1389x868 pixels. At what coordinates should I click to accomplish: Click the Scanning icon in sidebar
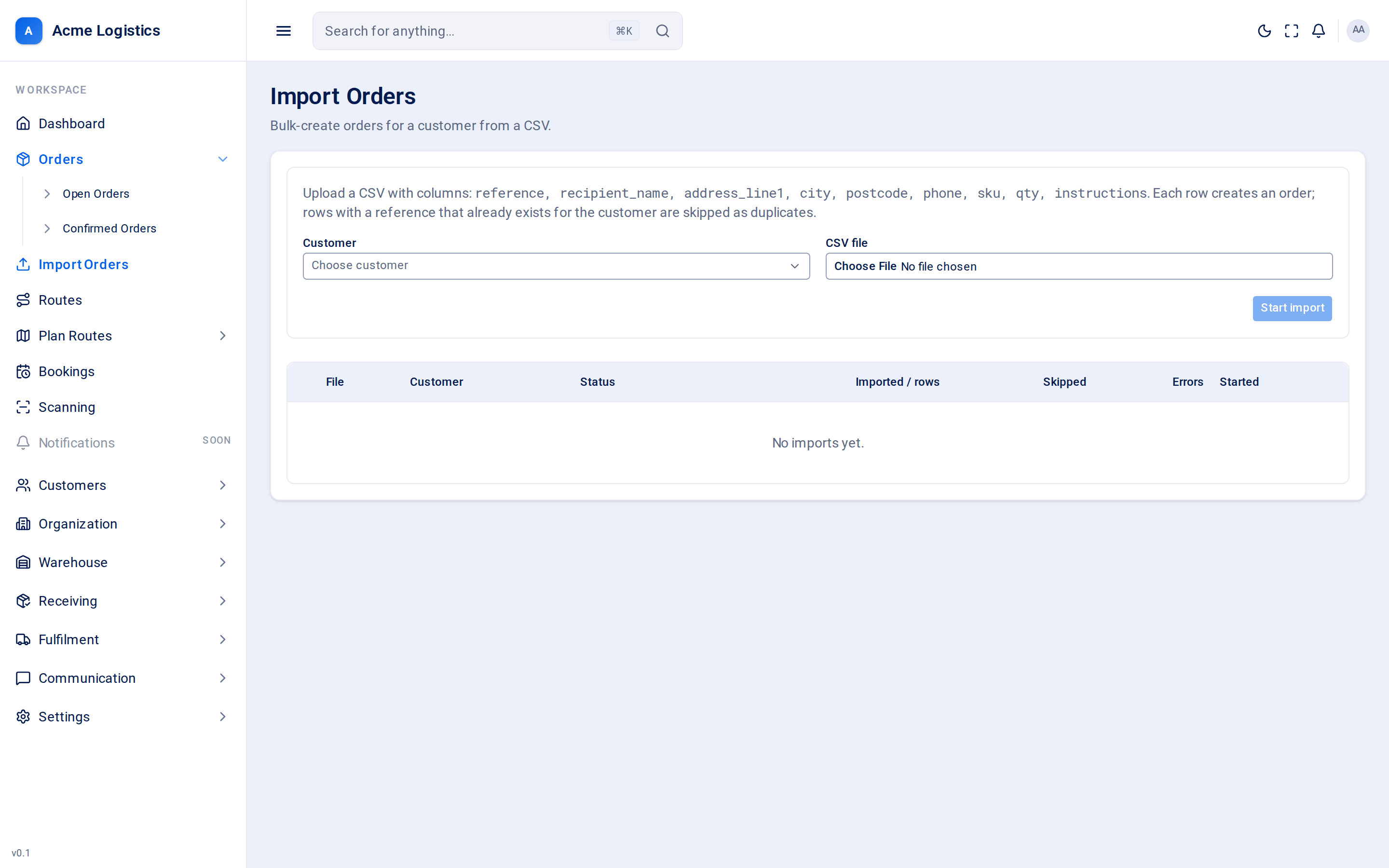click(x=23, y=407)
